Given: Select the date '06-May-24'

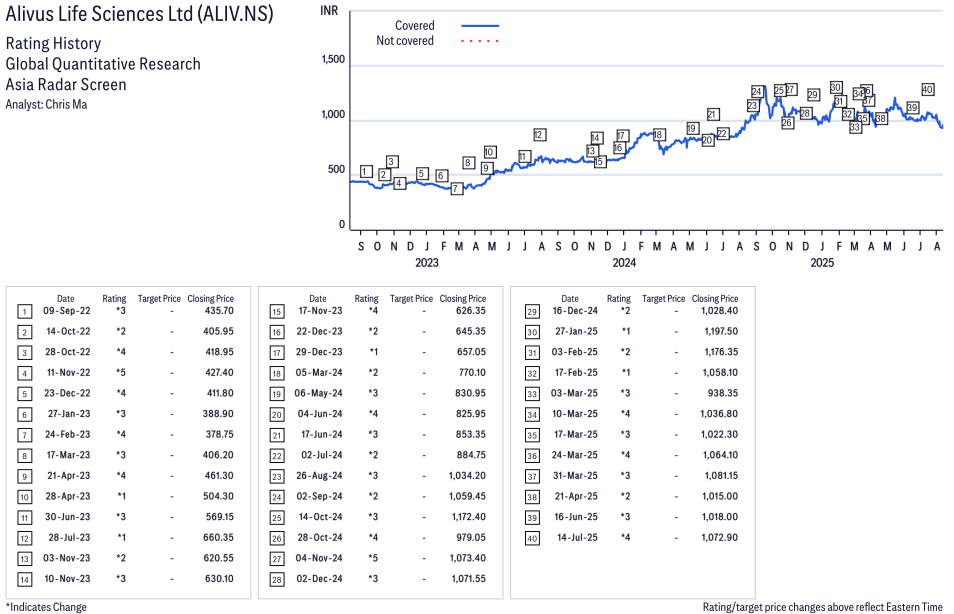Looking at the screenshot, I should (x=318, y=393).
